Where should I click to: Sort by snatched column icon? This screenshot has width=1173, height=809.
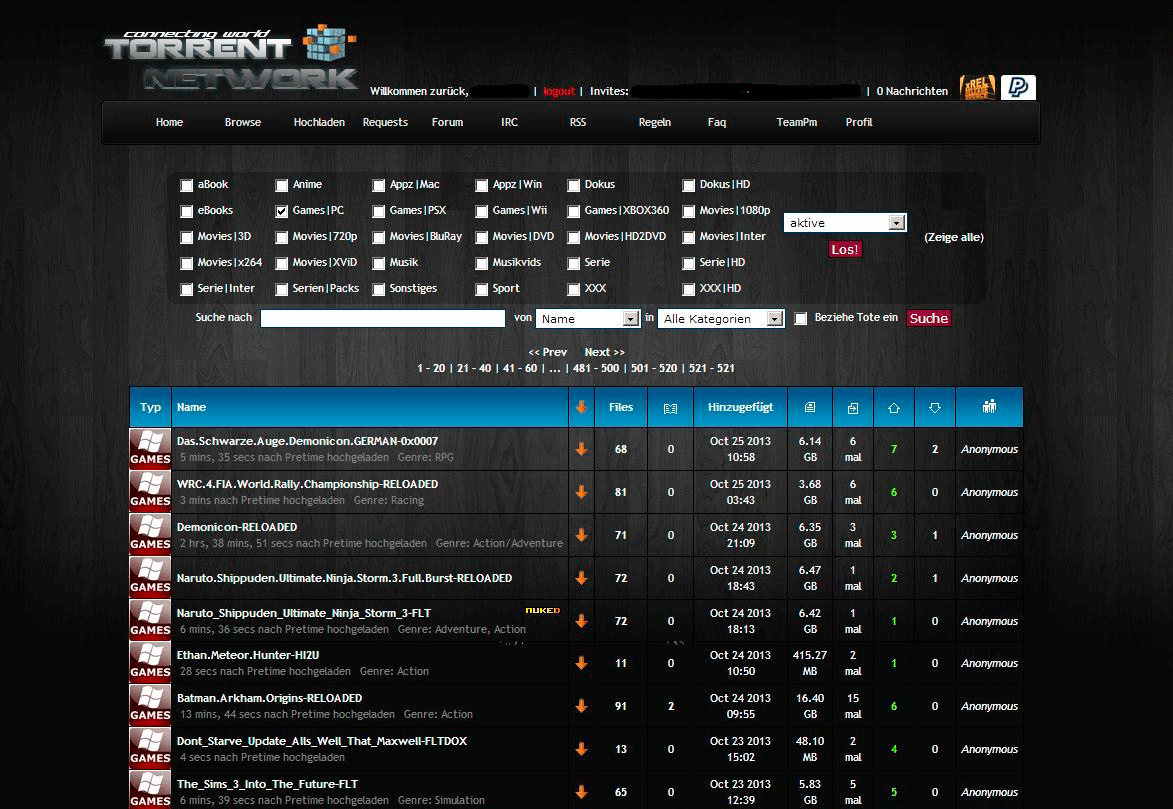pyautogui.click(x=853, y=408)
